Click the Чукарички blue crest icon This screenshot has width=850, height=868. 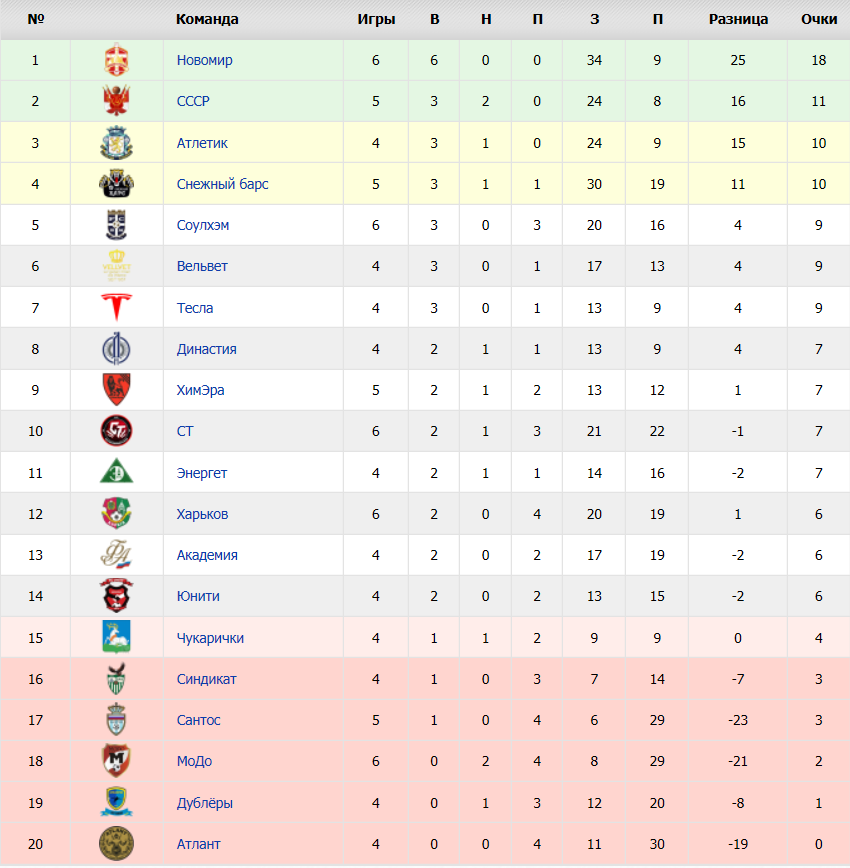click(x=116, y=637)
